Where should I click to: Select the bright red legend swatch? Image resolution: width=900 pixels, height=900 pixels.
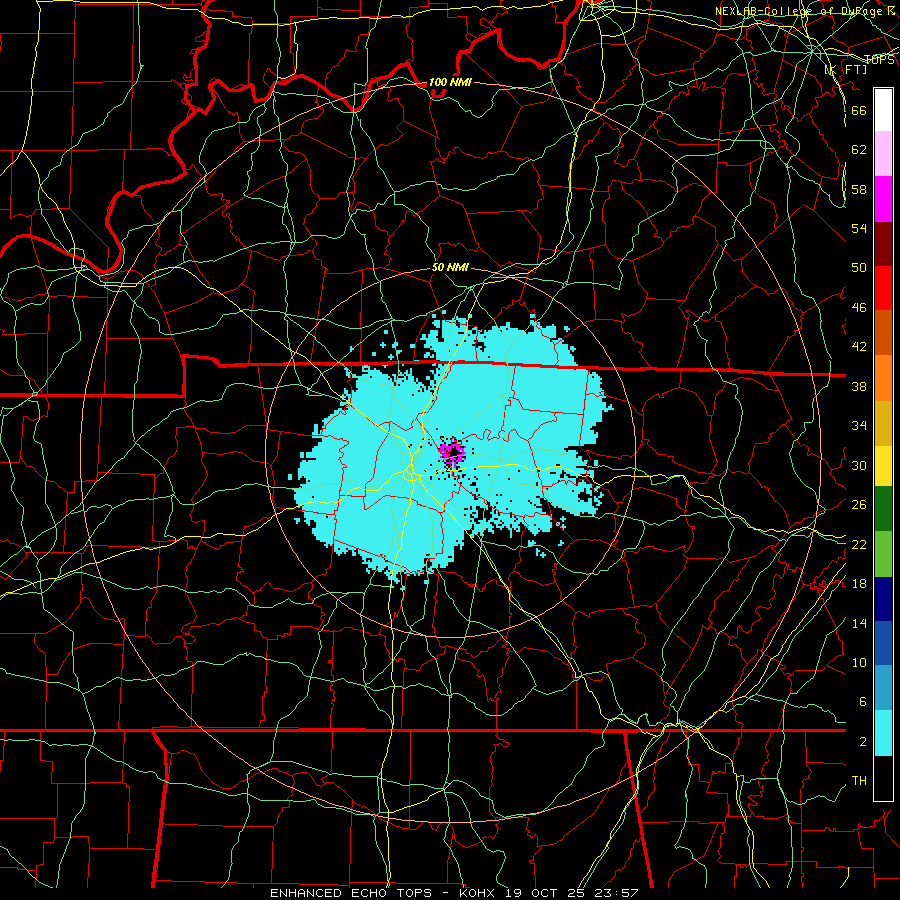(883, 288)
